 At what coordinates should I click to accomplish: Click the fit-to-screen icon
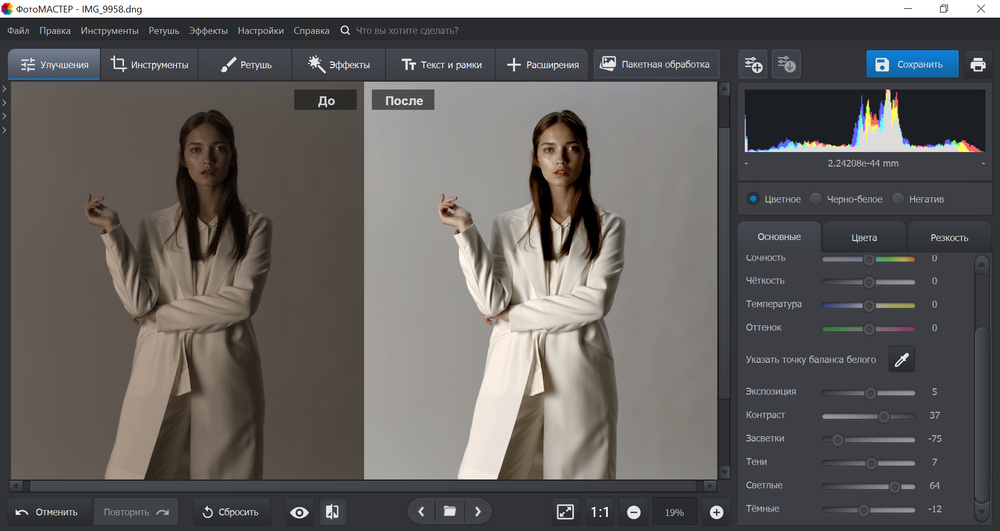click(566, 512)
